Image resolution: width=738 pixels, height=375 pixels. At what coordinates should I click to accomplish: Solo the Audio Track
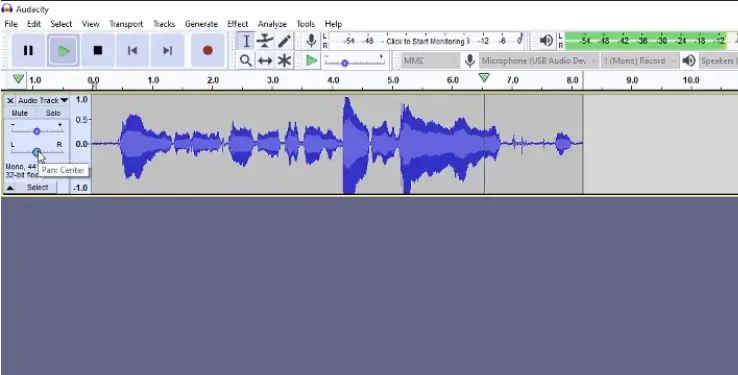click(53, 113)
